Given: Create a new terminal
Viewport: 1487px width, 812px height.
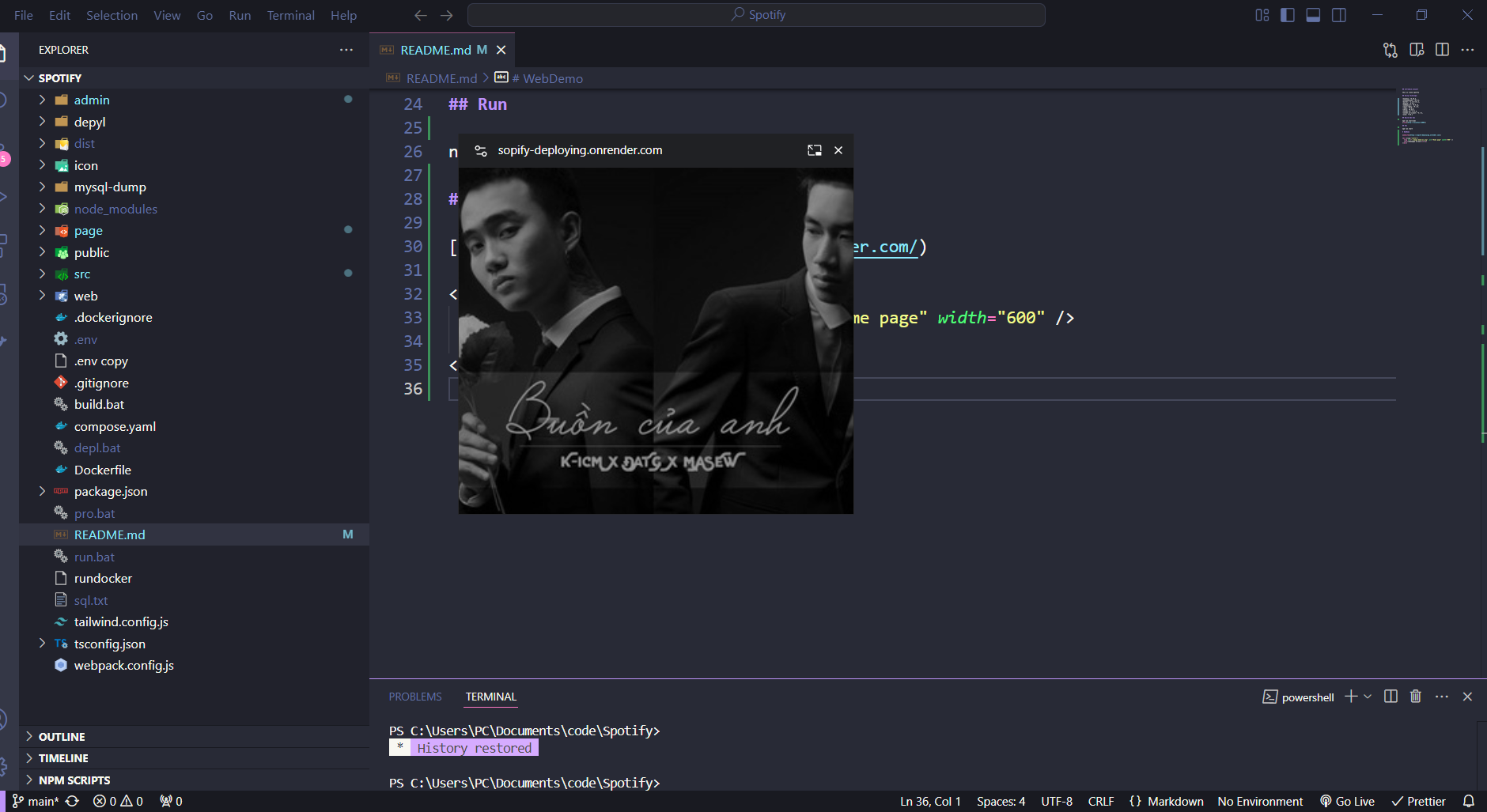Looking at the screenshot, I should pyautogui.click(x=1351, y=697).
